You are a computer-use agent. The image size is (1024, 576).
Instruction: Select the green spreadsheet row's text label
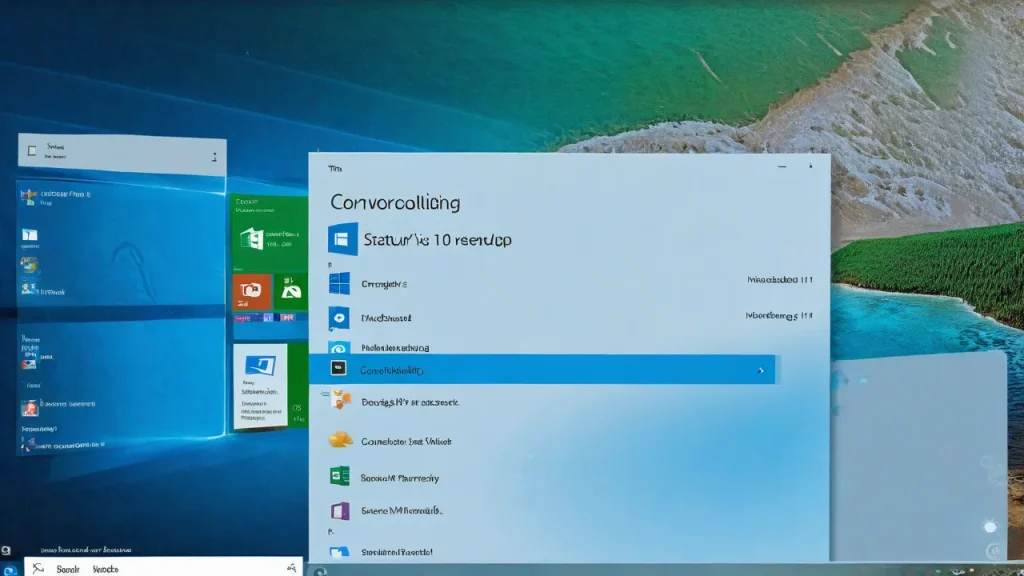point(400,478)
